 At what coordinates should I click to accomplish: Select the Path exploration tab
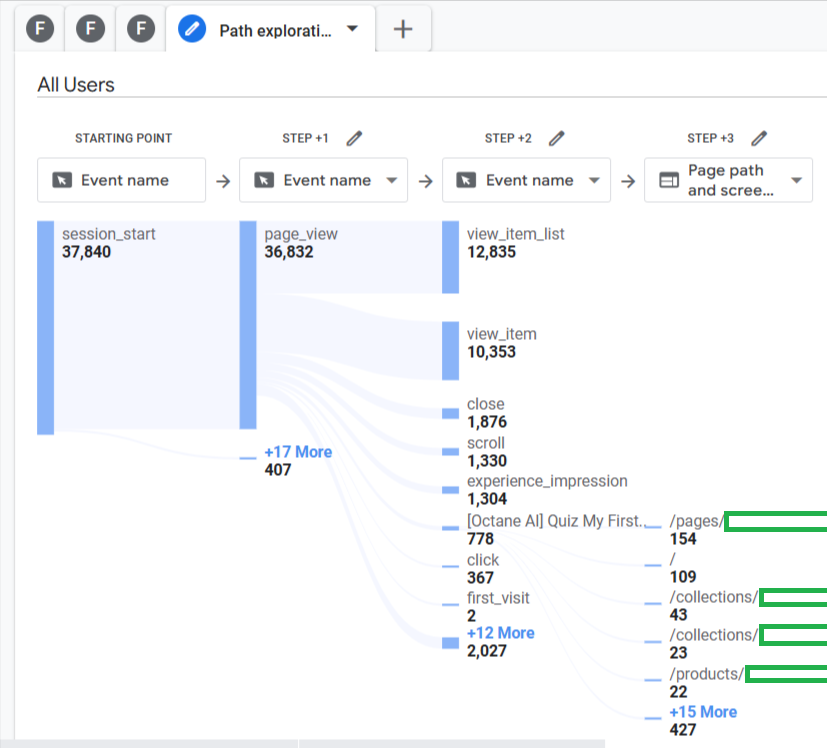(x=270, y=30)
